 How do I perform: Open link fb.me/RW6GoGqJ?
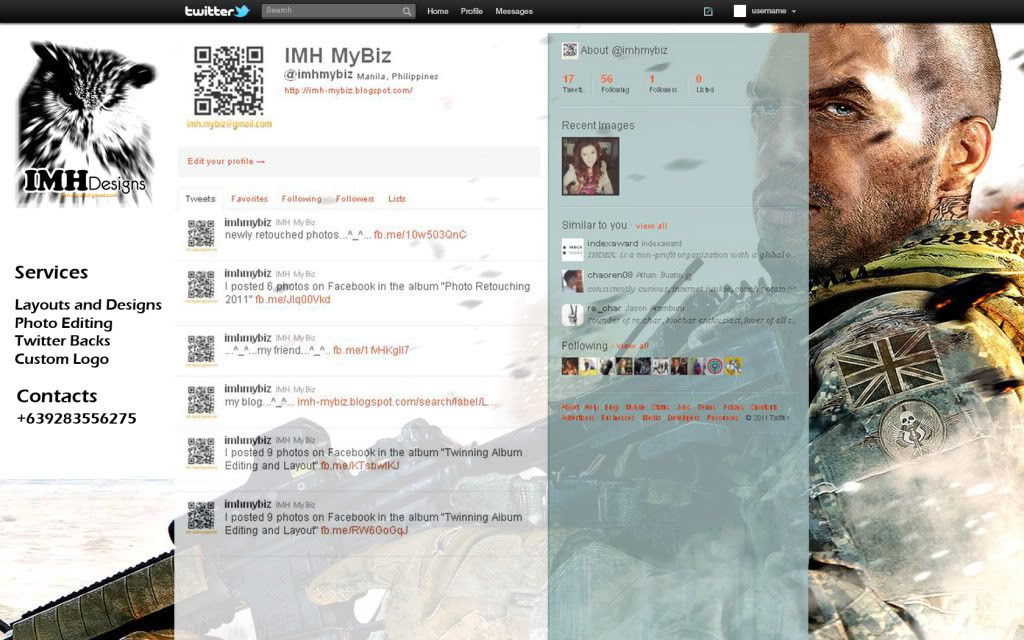tap(364, 530)
